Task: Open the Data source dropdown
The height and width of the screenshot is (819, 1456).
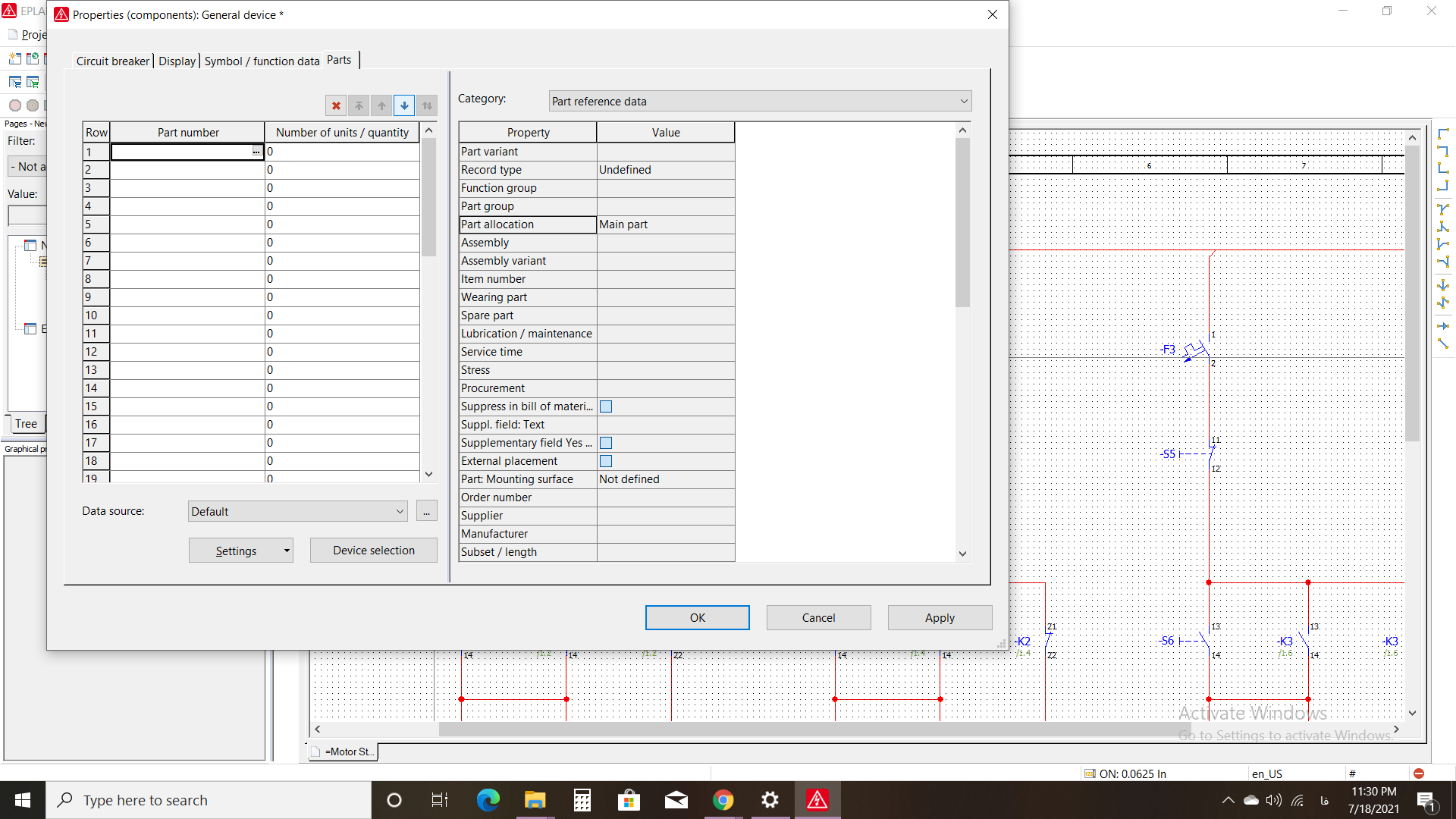Action: 297,512
